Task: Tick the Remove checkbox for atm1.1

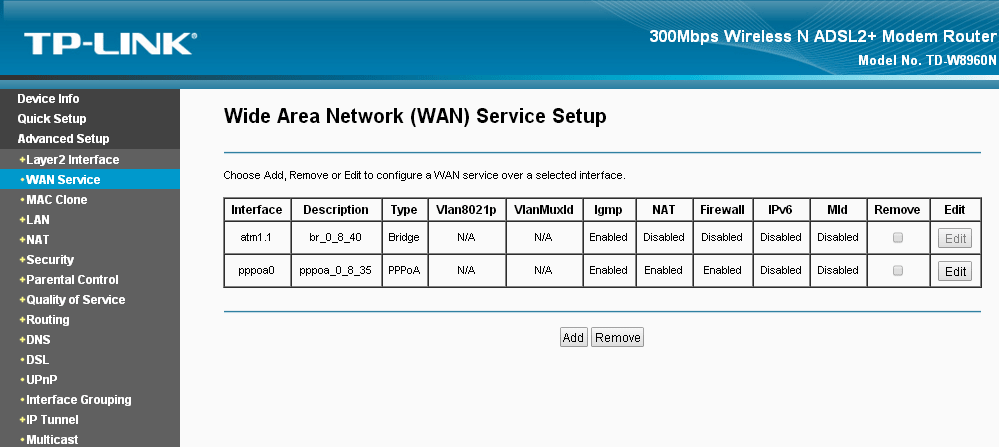Action: pos(897,237)
